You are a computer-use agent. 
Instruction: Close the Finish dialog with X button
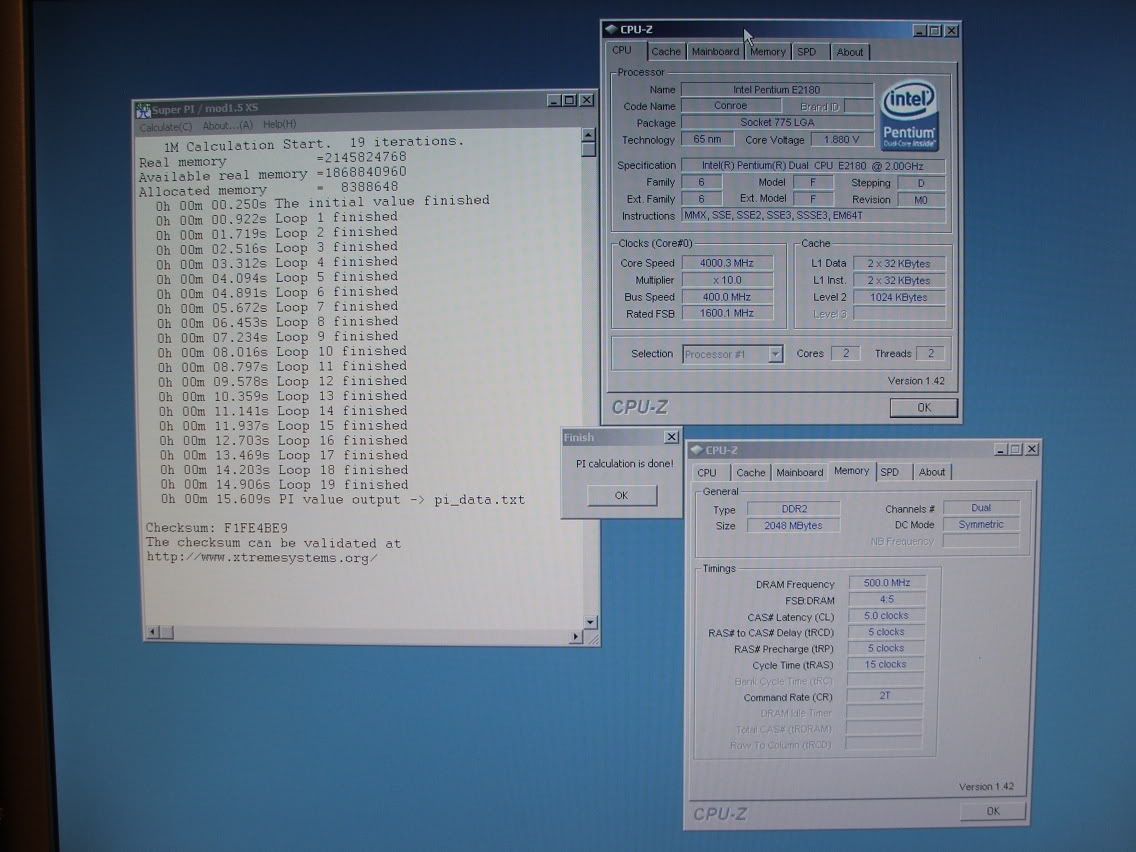672,437
